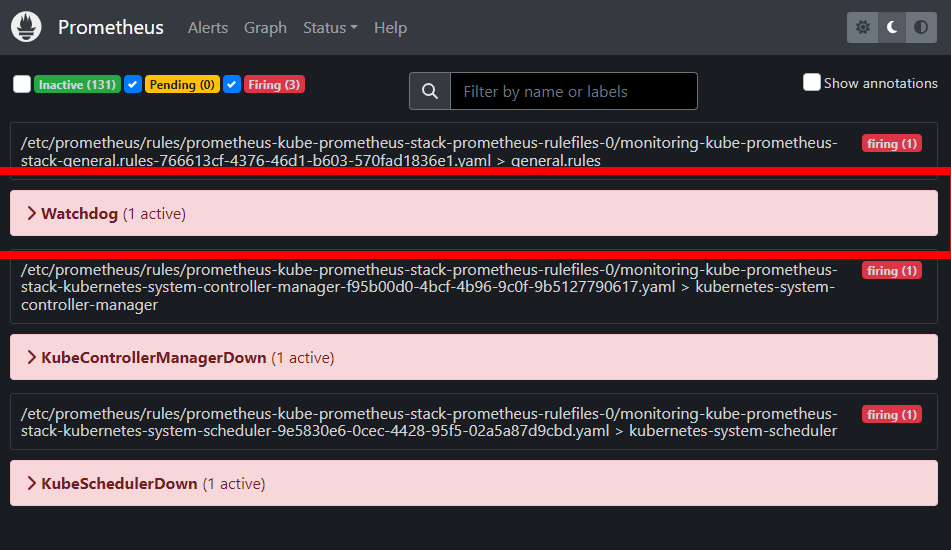Switch to dark theme moon icon
Screen dimensions: 951x550
[x=892, y=27]
